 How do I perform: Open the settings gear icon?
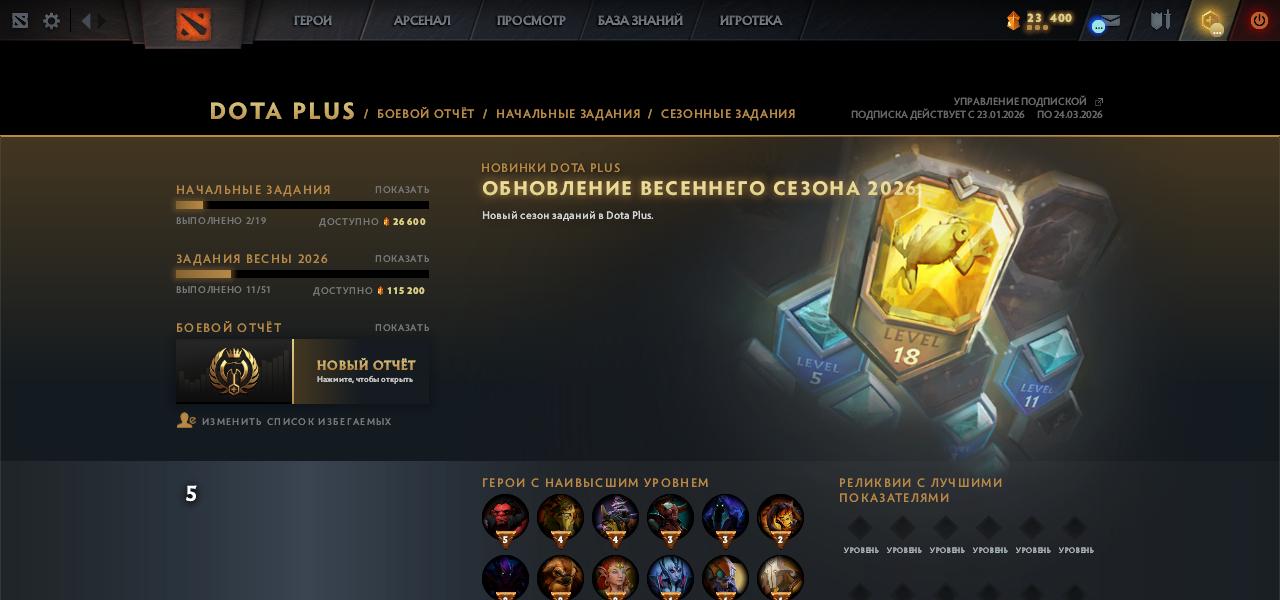[x=51, y=20]
